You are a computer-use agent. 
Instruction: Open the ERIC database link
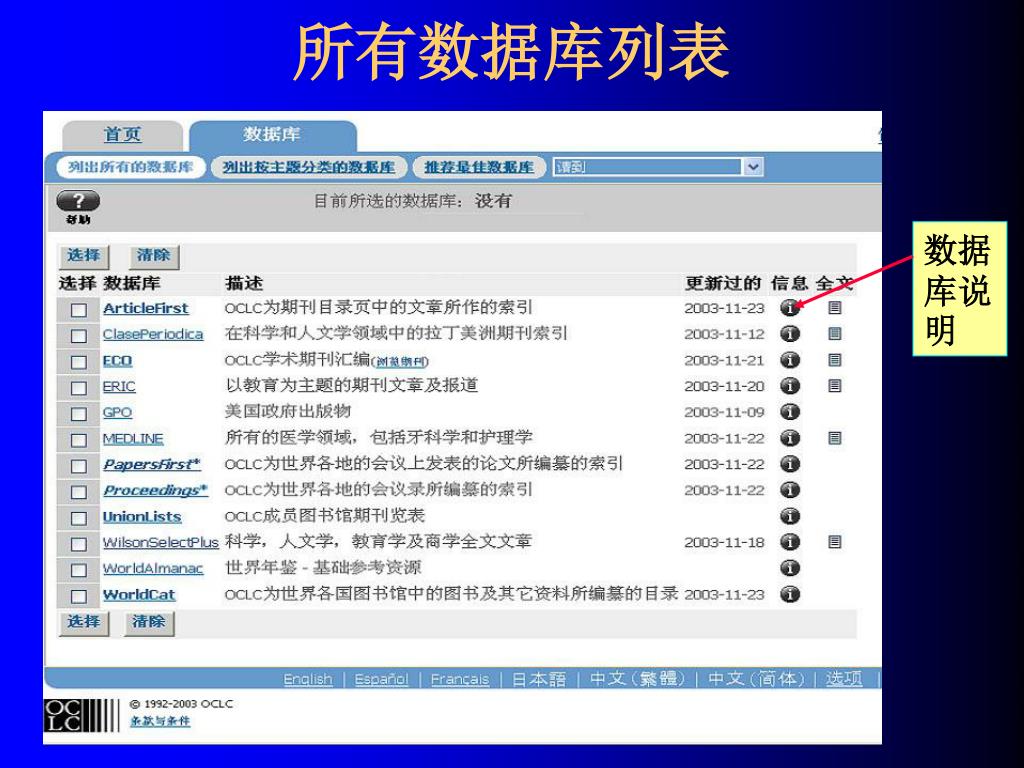pos(119,387)
